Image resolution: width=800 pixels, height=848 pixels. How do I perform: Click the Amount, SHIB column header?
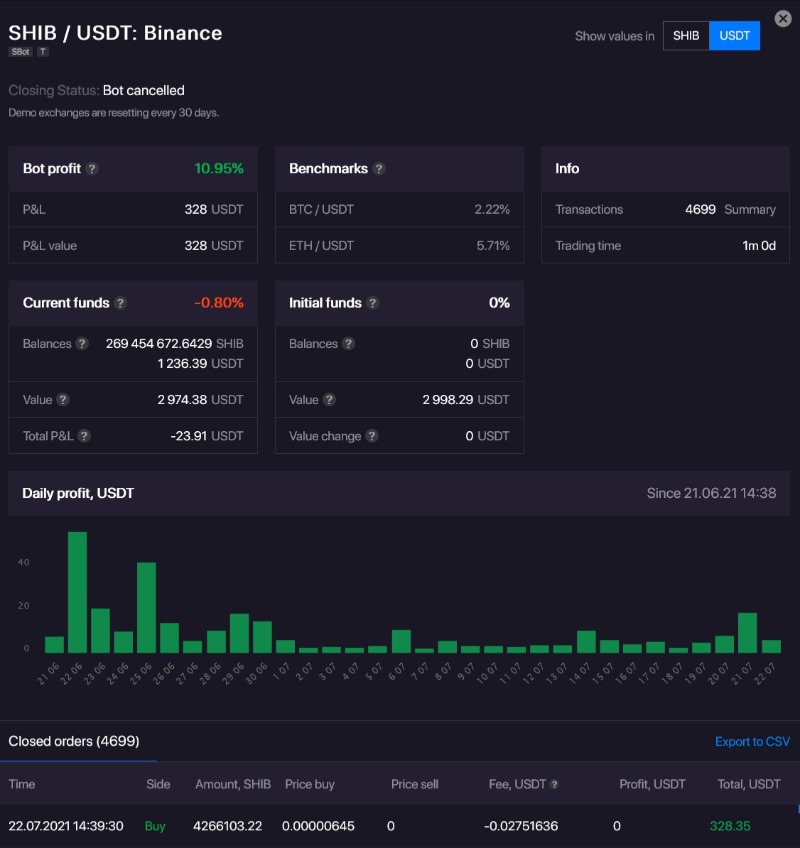[233, 784]
